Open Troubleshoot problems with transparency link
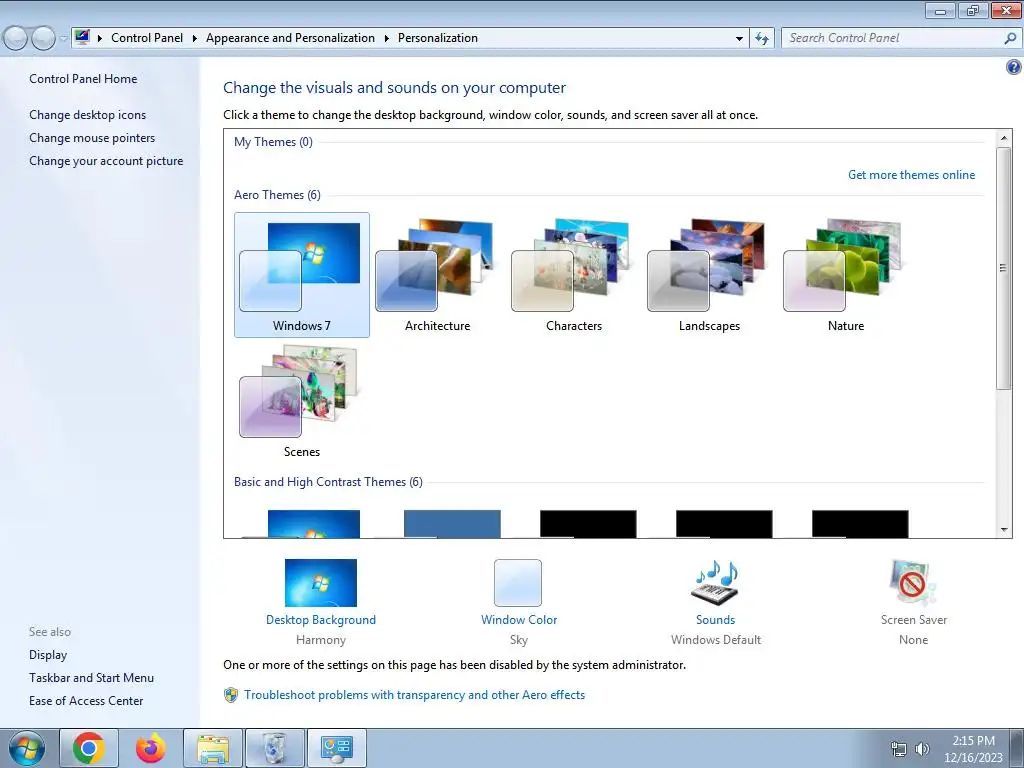This screenshot has height=768, width=1024. point(414,695)
